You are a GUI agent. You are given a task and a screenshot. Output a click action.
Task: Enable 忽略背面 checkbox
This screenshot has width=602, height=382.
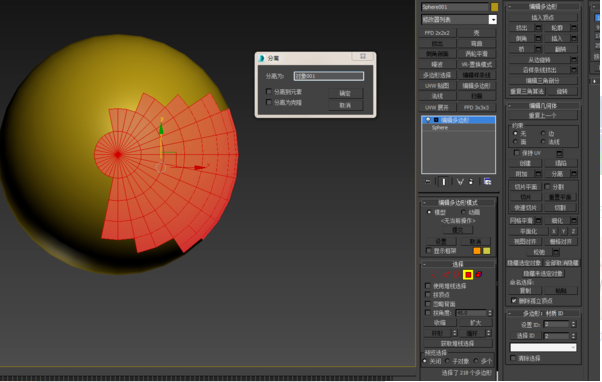tap(428, 304)
